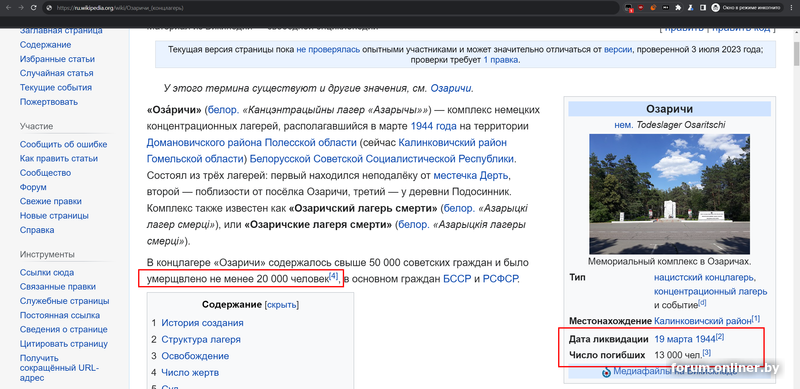The width and height of the screenshot is (800, 389).
Task: Click page vertical scrollbar thumb
Action: 795,53
